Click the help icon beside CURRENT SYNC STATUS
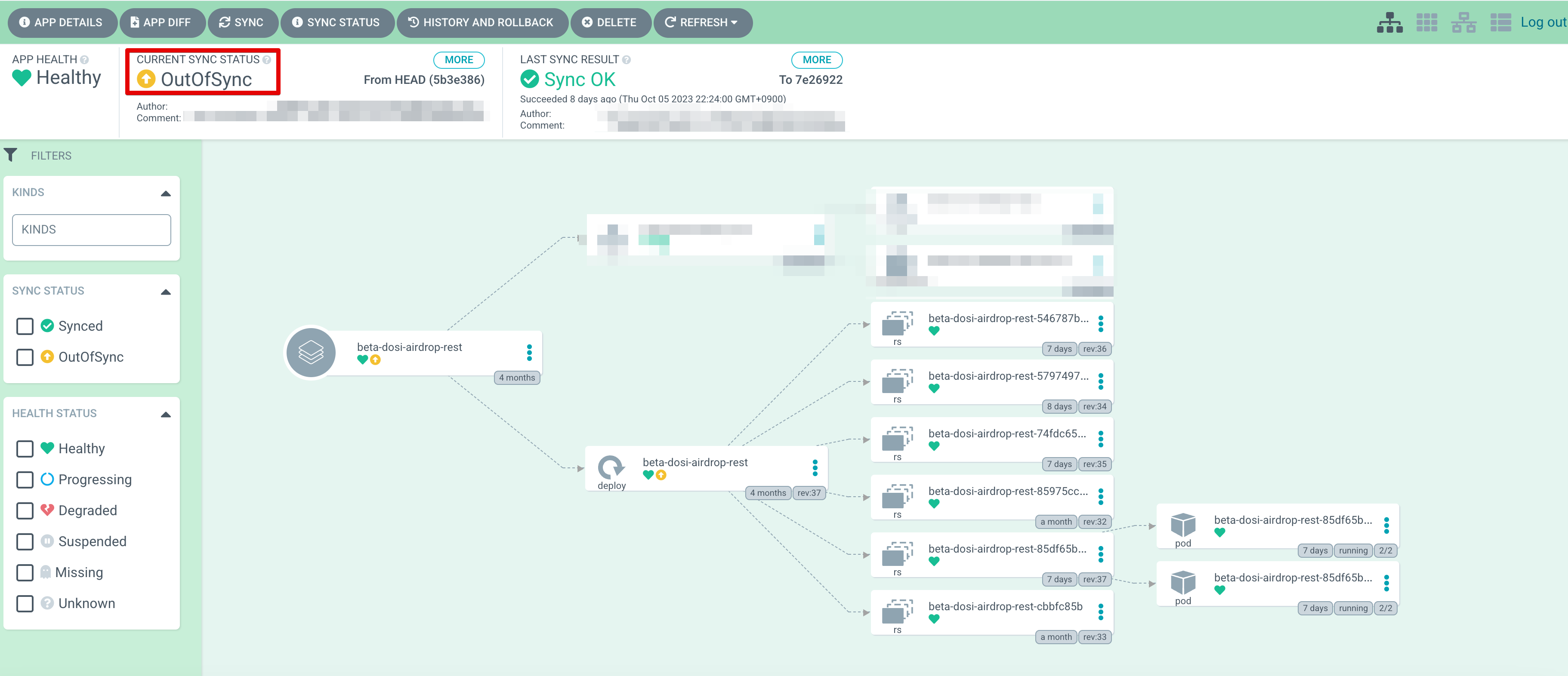This screenshot has width=1568, height=676. pos(267,60)
